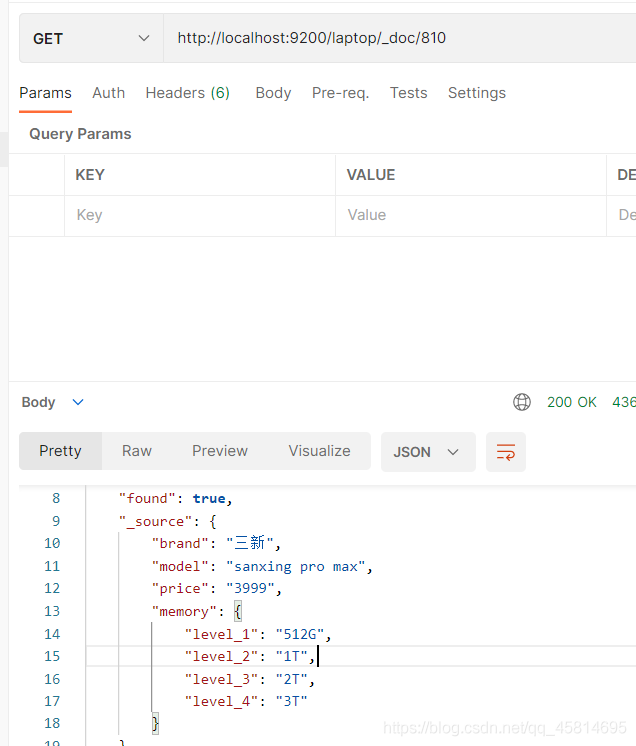The height and width of the screenshot is (746, 636).
Task: Click the query param Value field
Action: pyautogui.click(x=471, y=215)
